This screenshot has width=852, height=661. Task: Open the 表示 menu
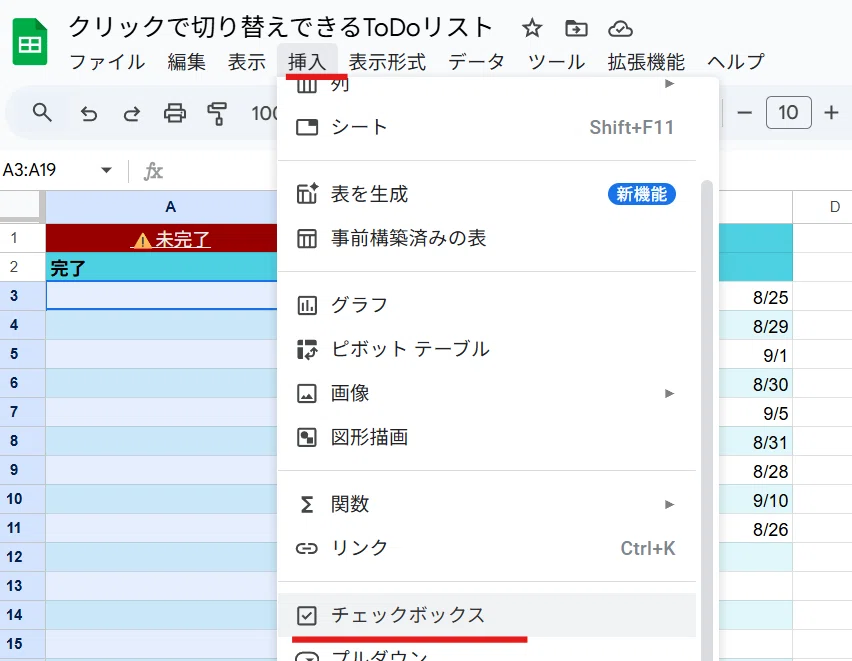pyautogui.click(x=246, y=62)
